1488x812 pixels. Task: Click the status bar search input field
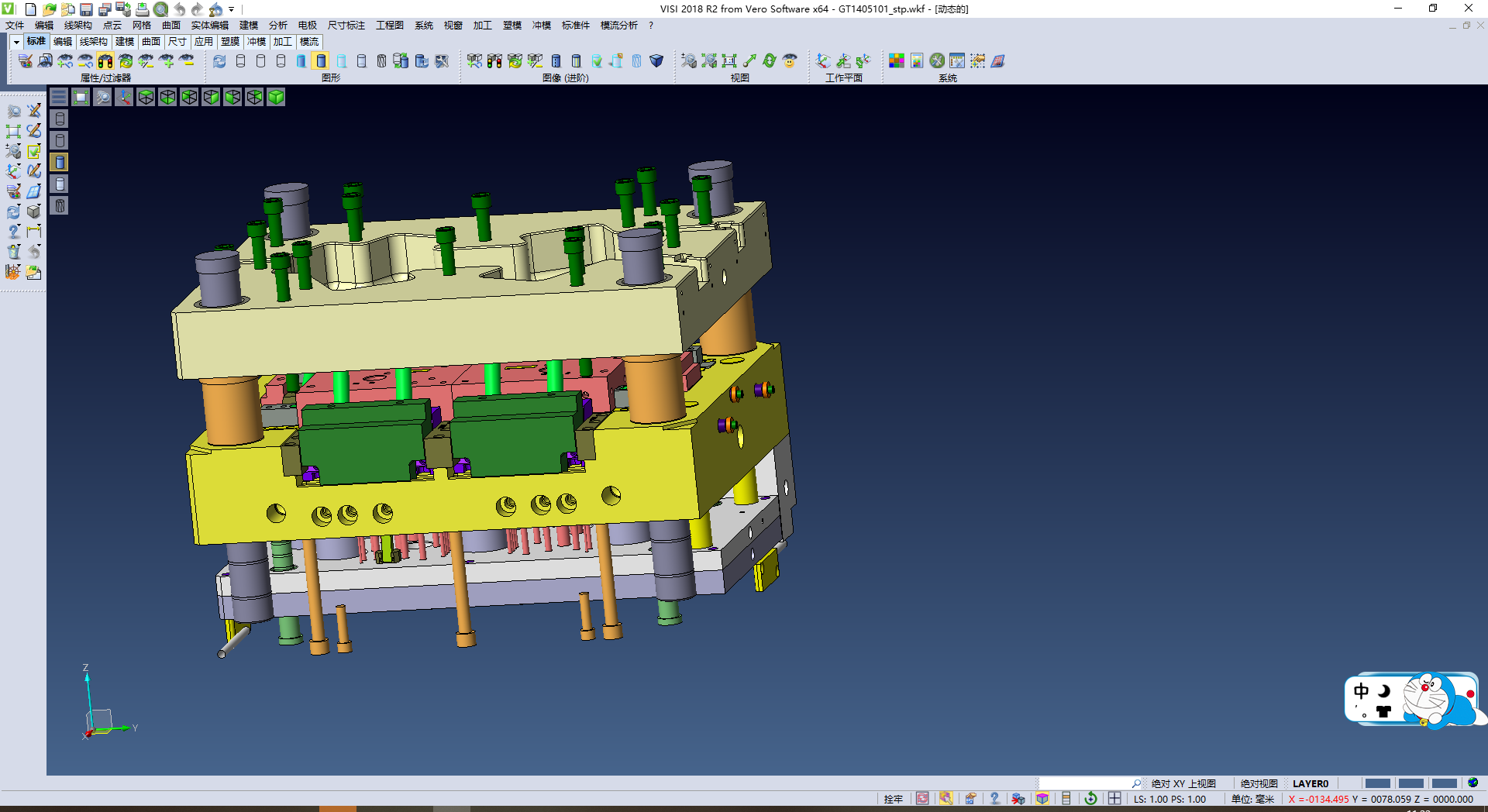[x=1084, y=783]
